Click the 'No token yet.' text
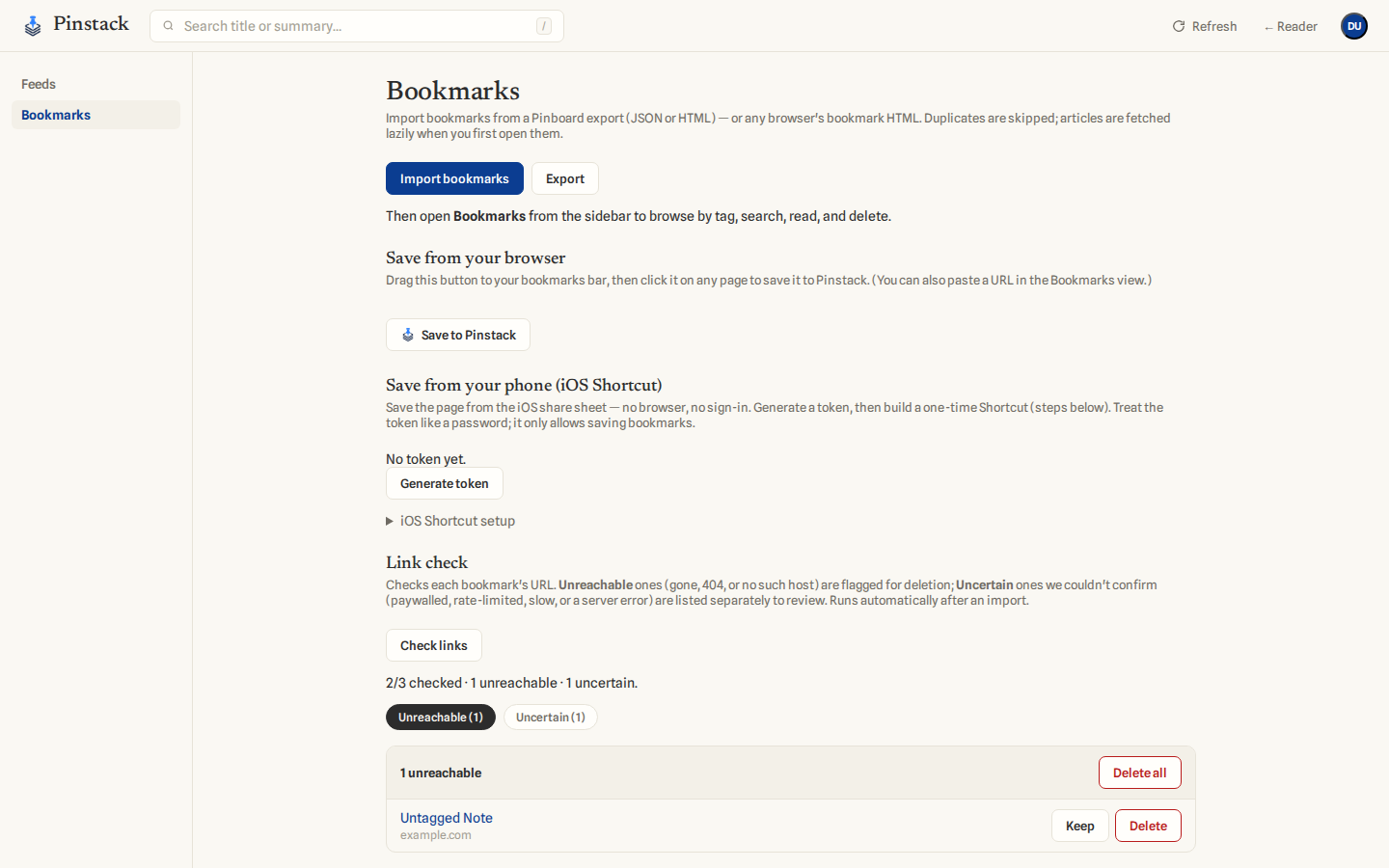This screenshot has height=868, width=1389. coord(425,459)
